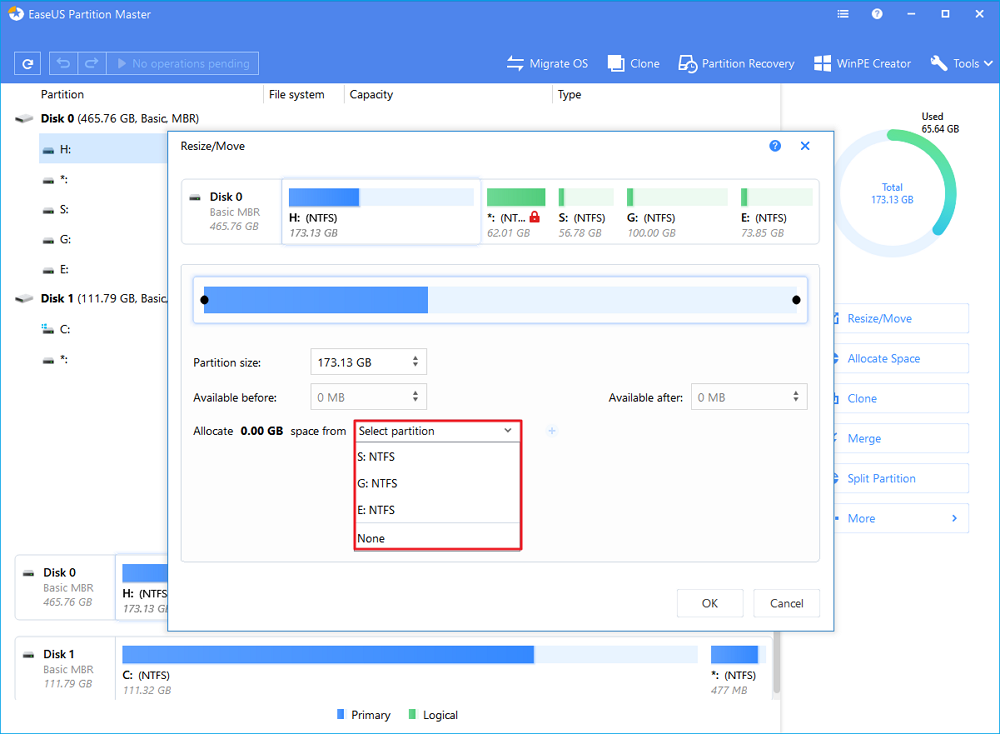Image resolution: width=1000 pixels, height=734 pixels.
Task: Select G: NTFS 100.00 GB partition block
Action: [x=677, y=212]
